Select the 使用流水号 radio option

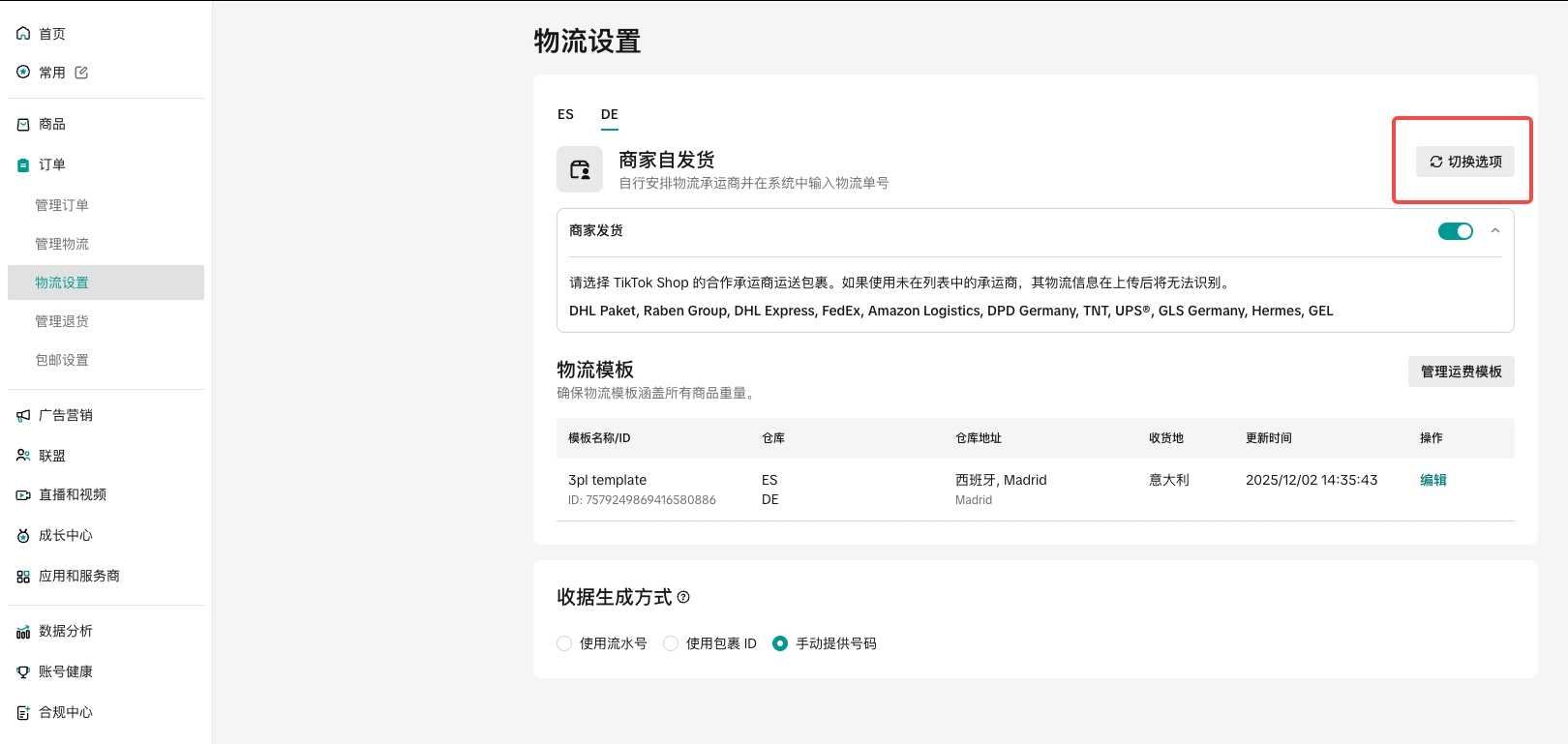coord(564,643)
